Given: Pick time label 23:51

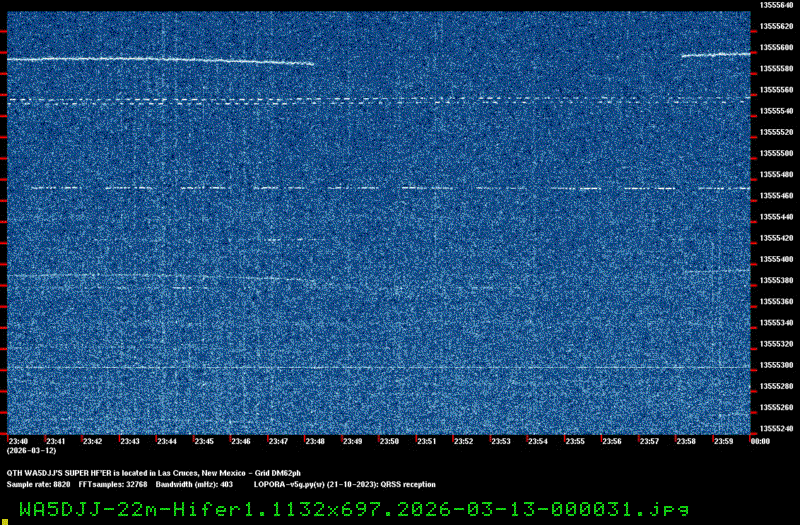Looking at the screenshot, I should point(427,441).
